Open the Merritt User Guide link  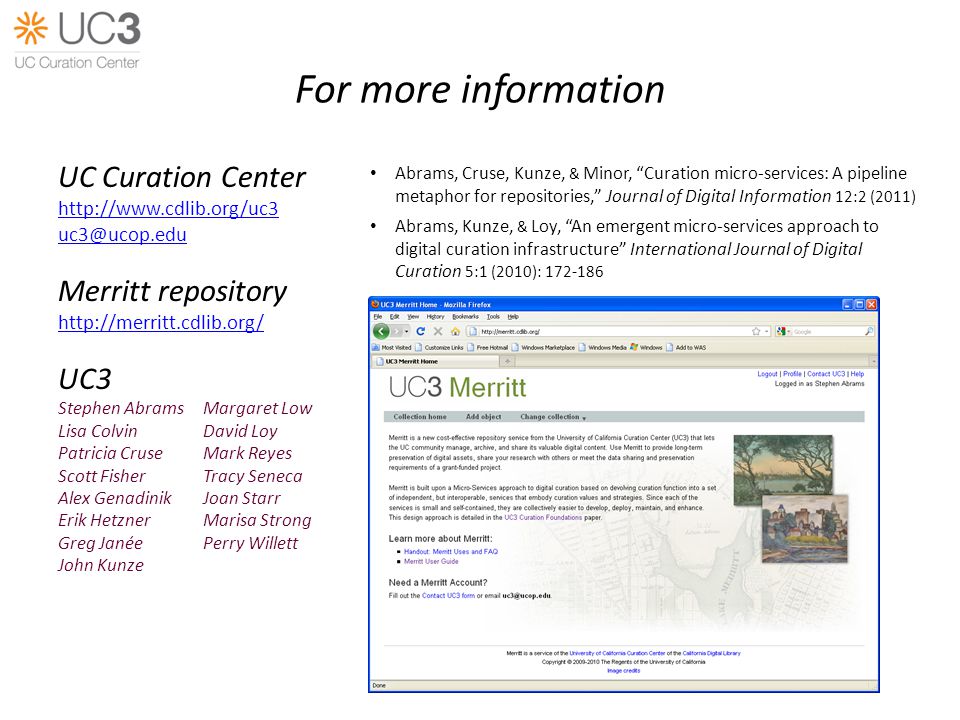tap(431, 561)
